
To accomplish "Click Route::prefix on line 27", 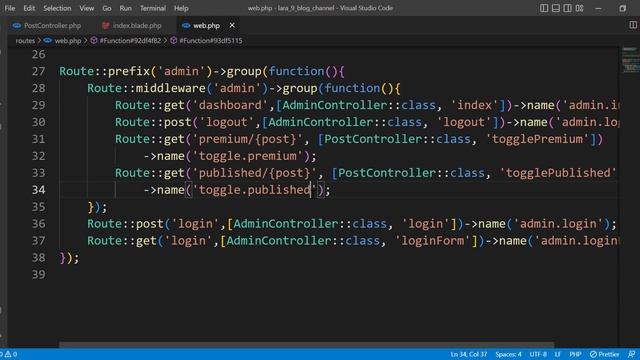I will (x=104, y=71).
